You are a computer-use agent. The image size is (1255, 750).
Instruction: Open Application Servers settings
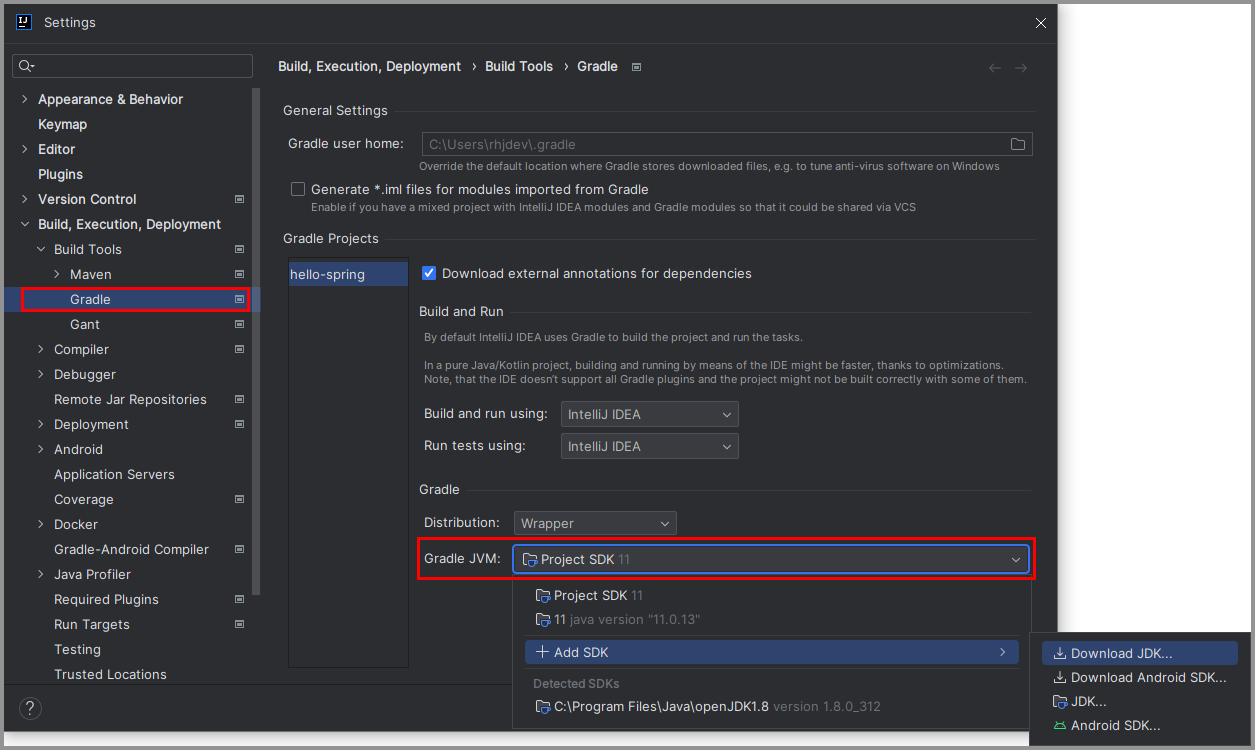[x=114, y=474]
